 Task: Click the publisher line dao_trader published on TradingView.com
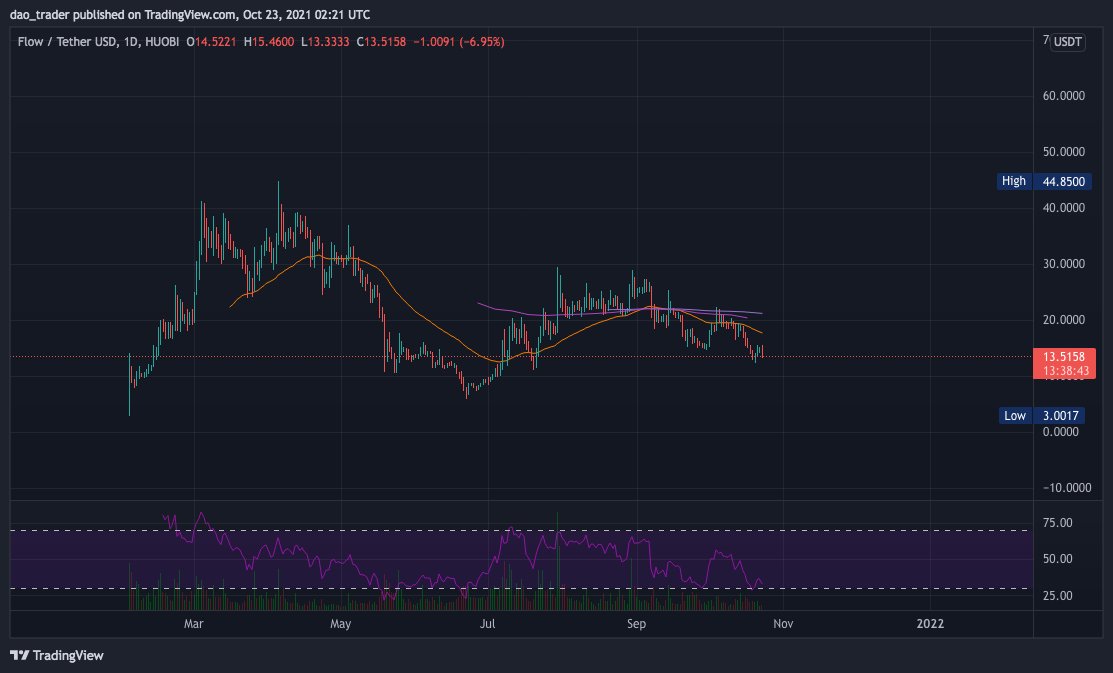(190, 15)
